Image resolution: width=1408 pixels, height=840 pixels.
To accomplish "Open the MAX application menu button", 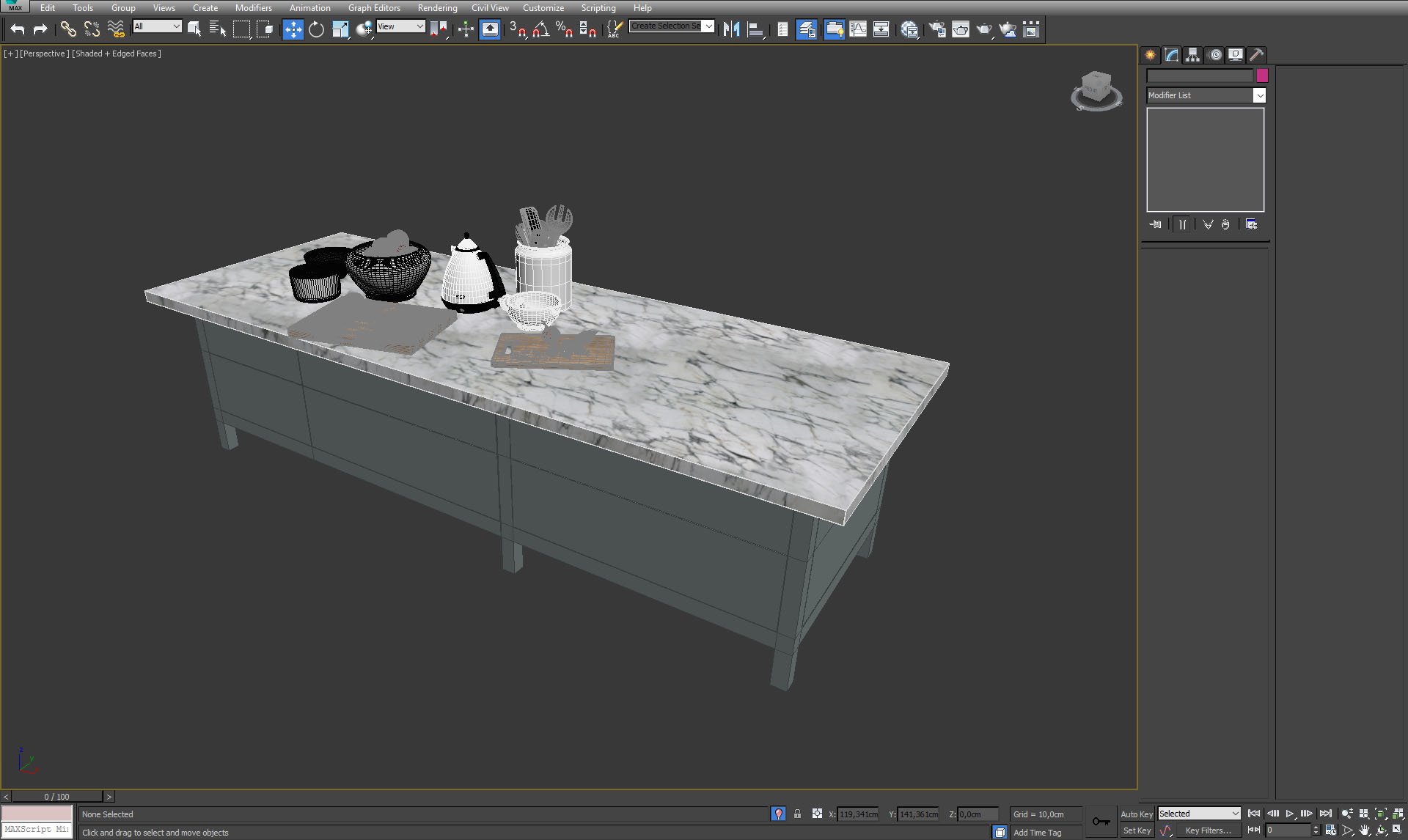I will click(x=15, y=6).
